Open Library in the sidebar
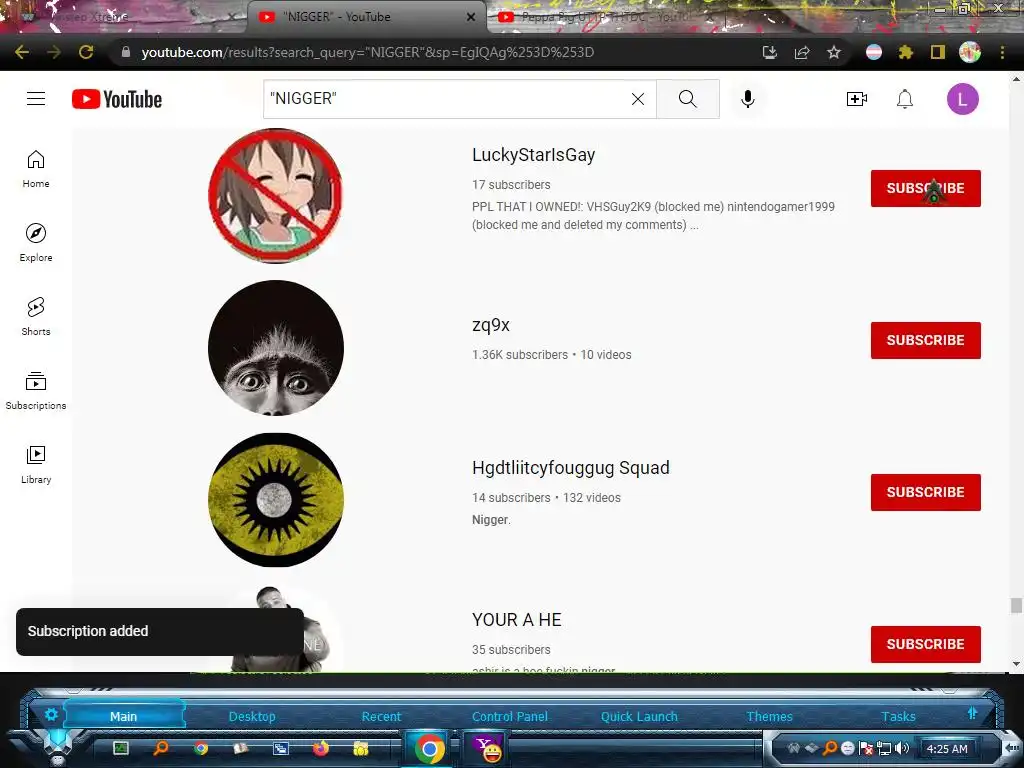The height and width of the screenshot is (768, 1024). pyautogui.click(x=36, y=464)
